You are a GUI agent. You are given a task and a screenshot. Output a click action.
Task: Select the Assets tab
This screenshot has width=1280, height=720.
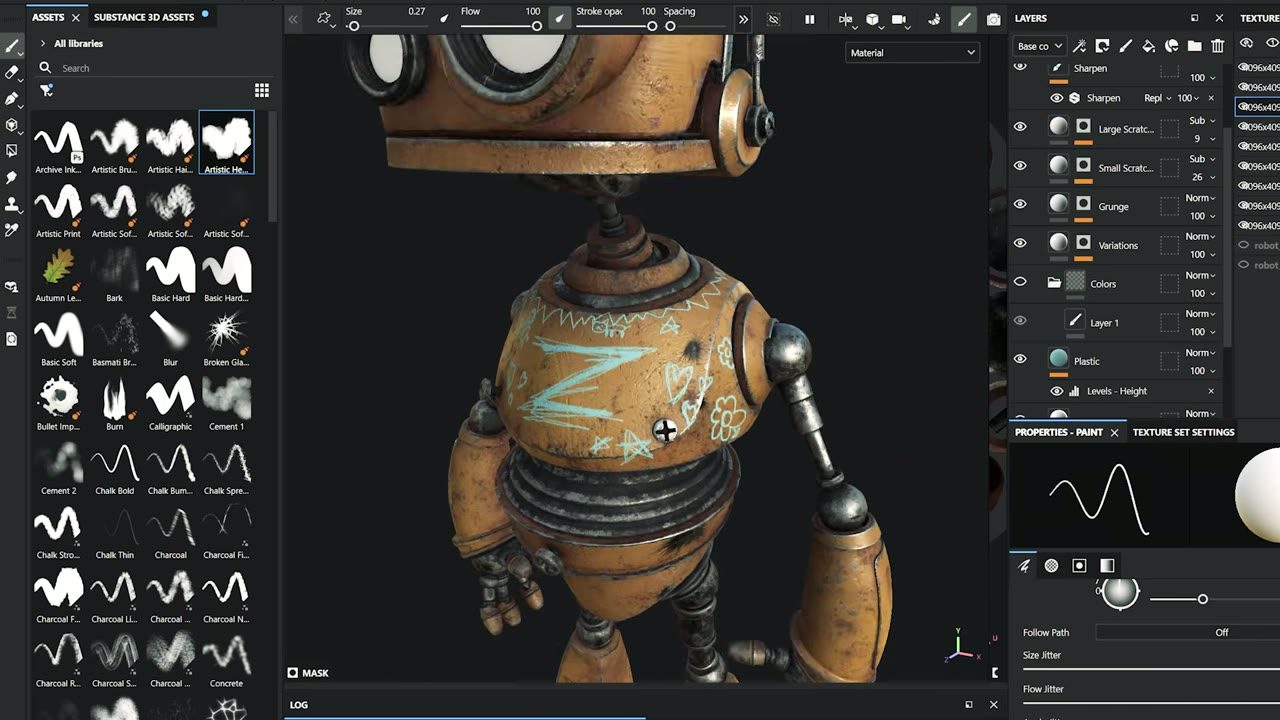pos(48,17)
